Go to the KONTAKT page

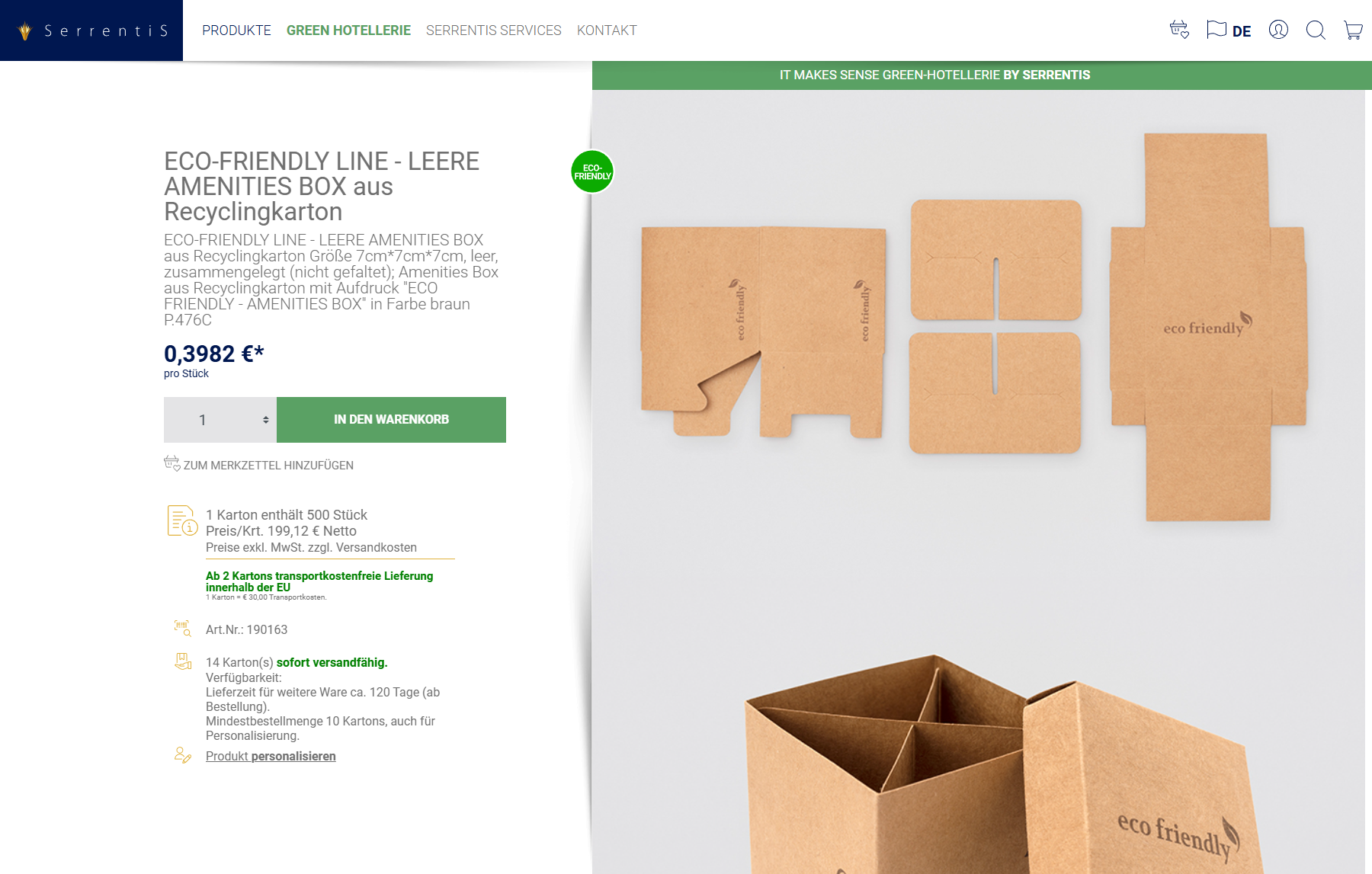[607, 30]
